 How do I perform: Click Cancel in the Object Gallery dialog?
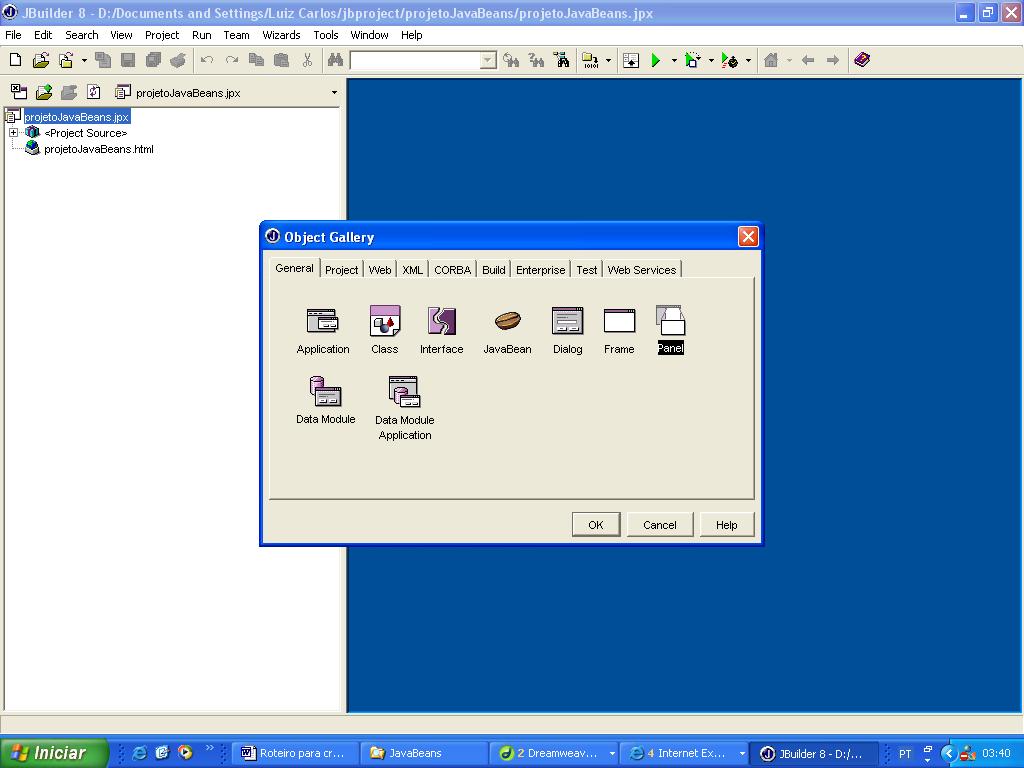(x=659, y=525)
